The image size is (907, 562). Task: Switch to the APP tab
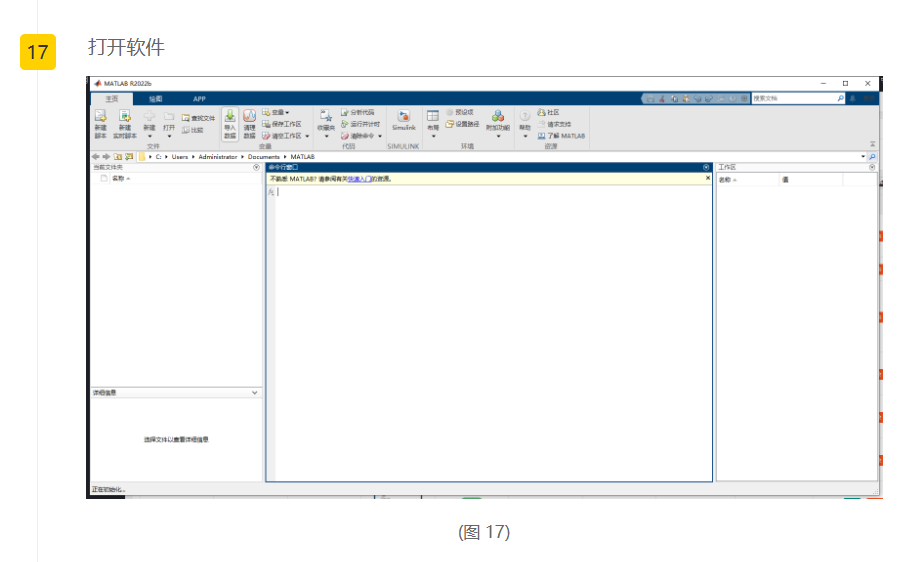(x=199, y=99)
